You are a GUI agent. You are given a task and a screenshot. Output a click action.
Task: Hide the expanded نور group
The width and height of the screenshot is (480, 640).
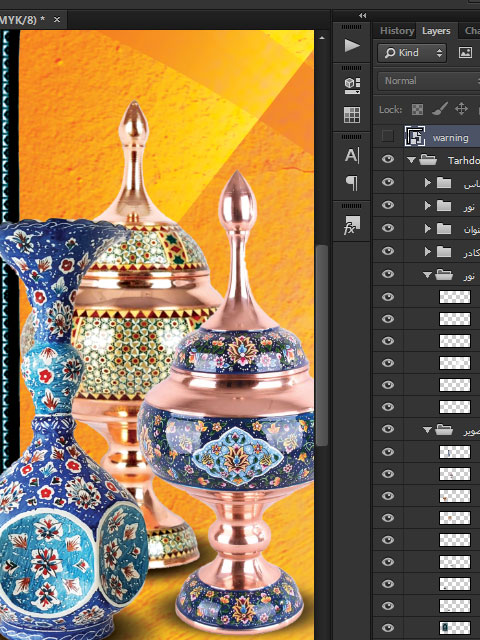[x=388, y=274]
